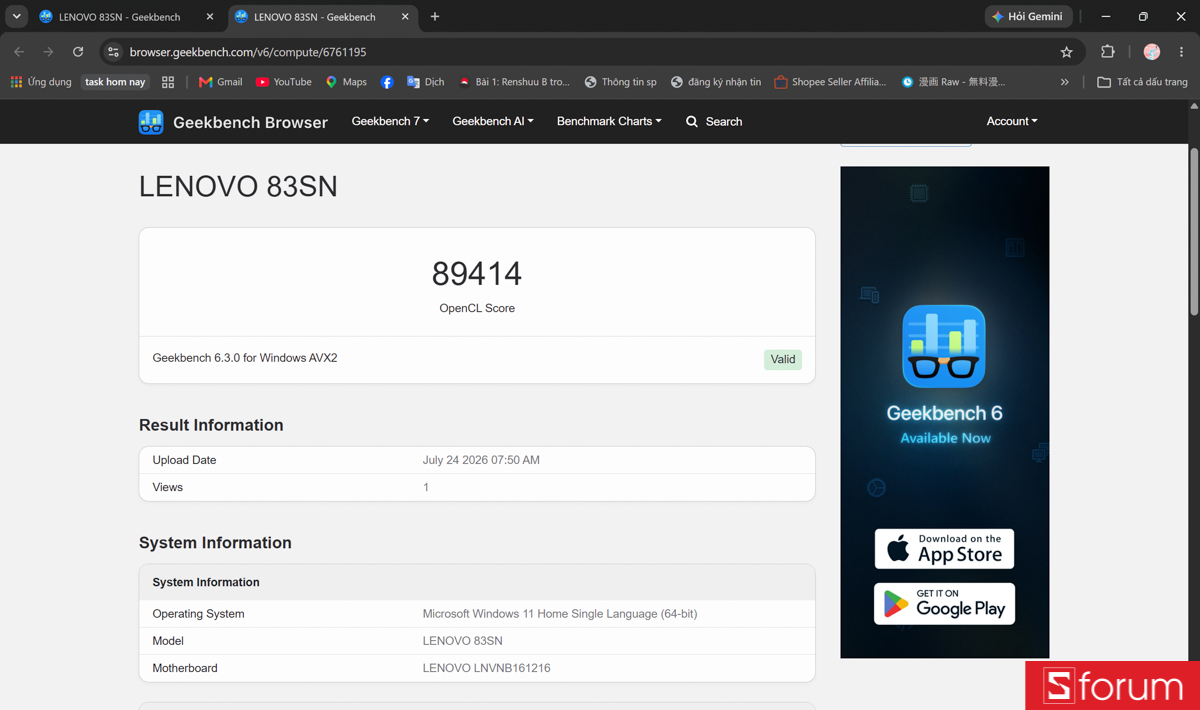This screenshot has height=710, width=1200.
Task: Open the tab search dropdown arrow
Action: point(17,17)
